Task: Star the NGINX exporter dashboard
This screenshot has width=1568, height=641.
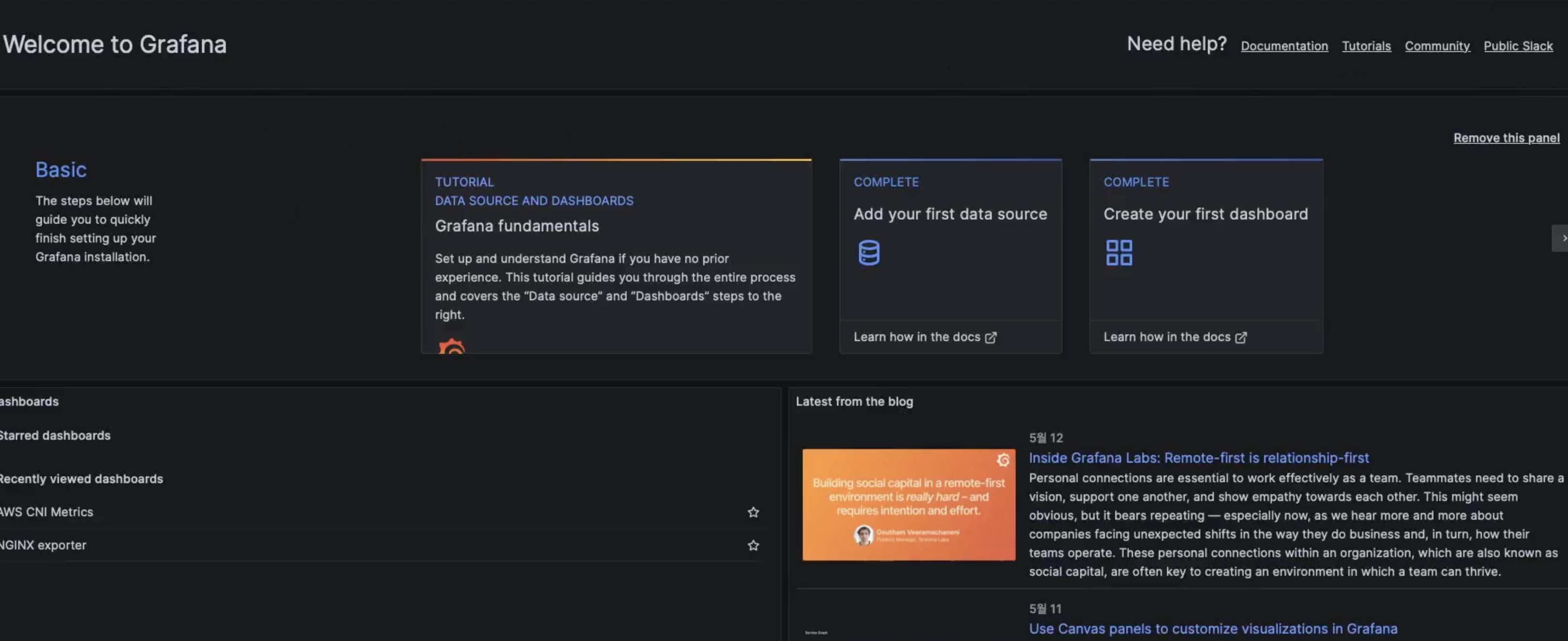Action: pos(753,545)
